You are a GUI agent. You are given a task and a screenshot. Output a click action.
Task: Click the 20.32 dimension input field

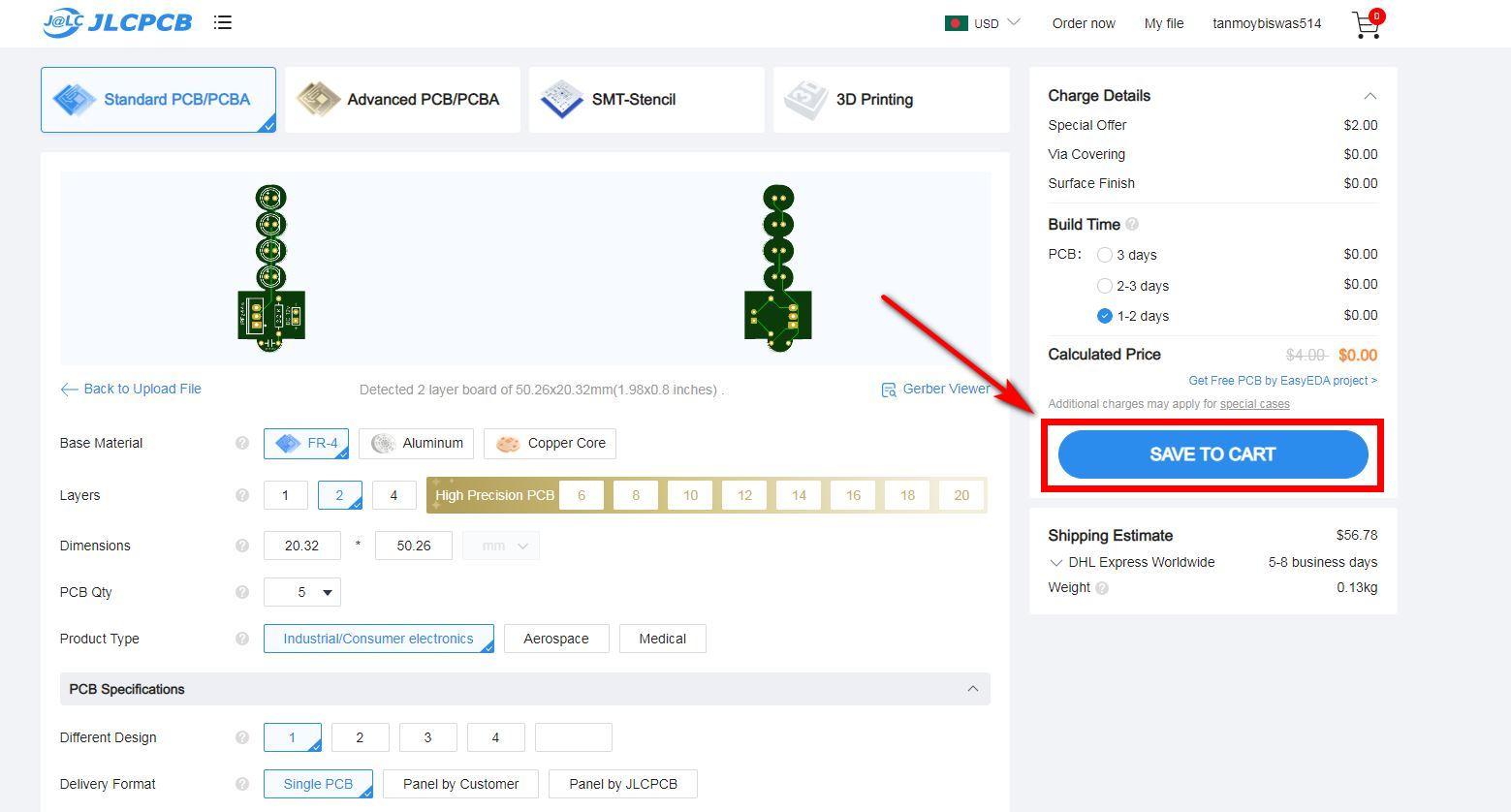point(302,546)
